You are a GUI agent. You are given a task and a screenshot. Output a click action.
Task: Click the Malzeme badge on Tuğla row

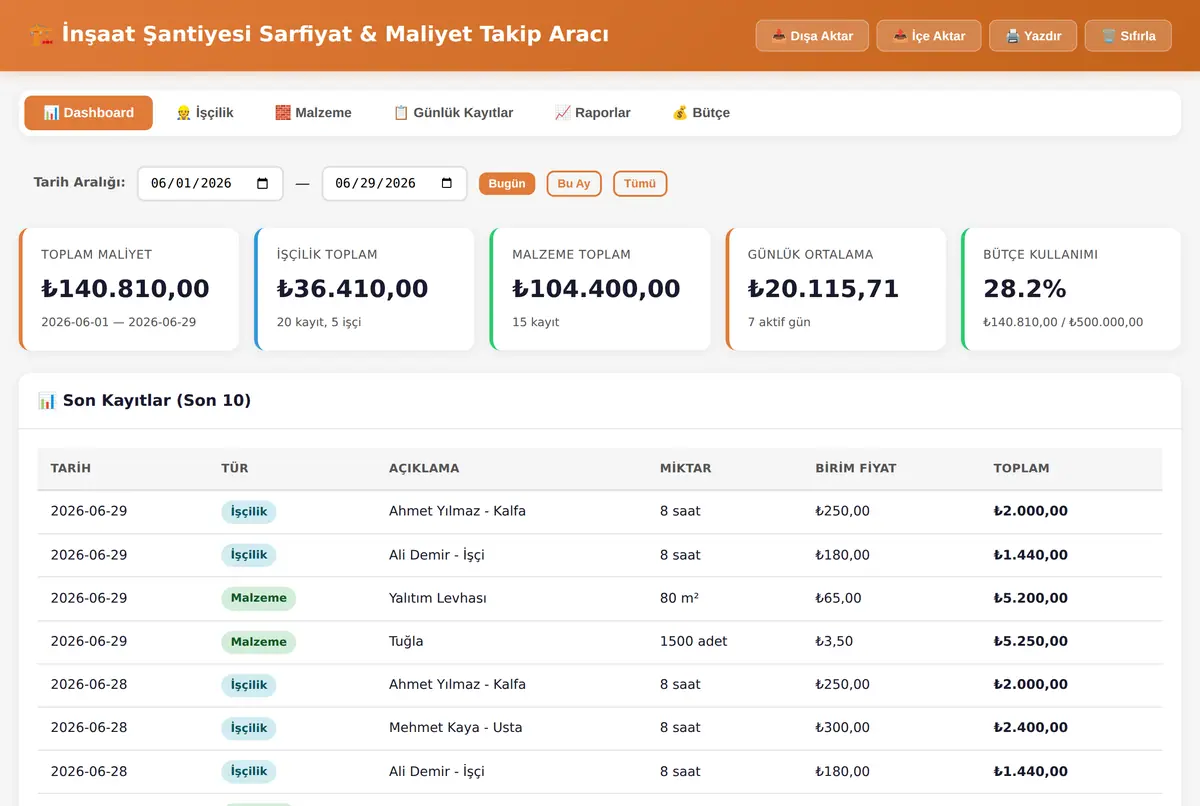click(259, 642)
